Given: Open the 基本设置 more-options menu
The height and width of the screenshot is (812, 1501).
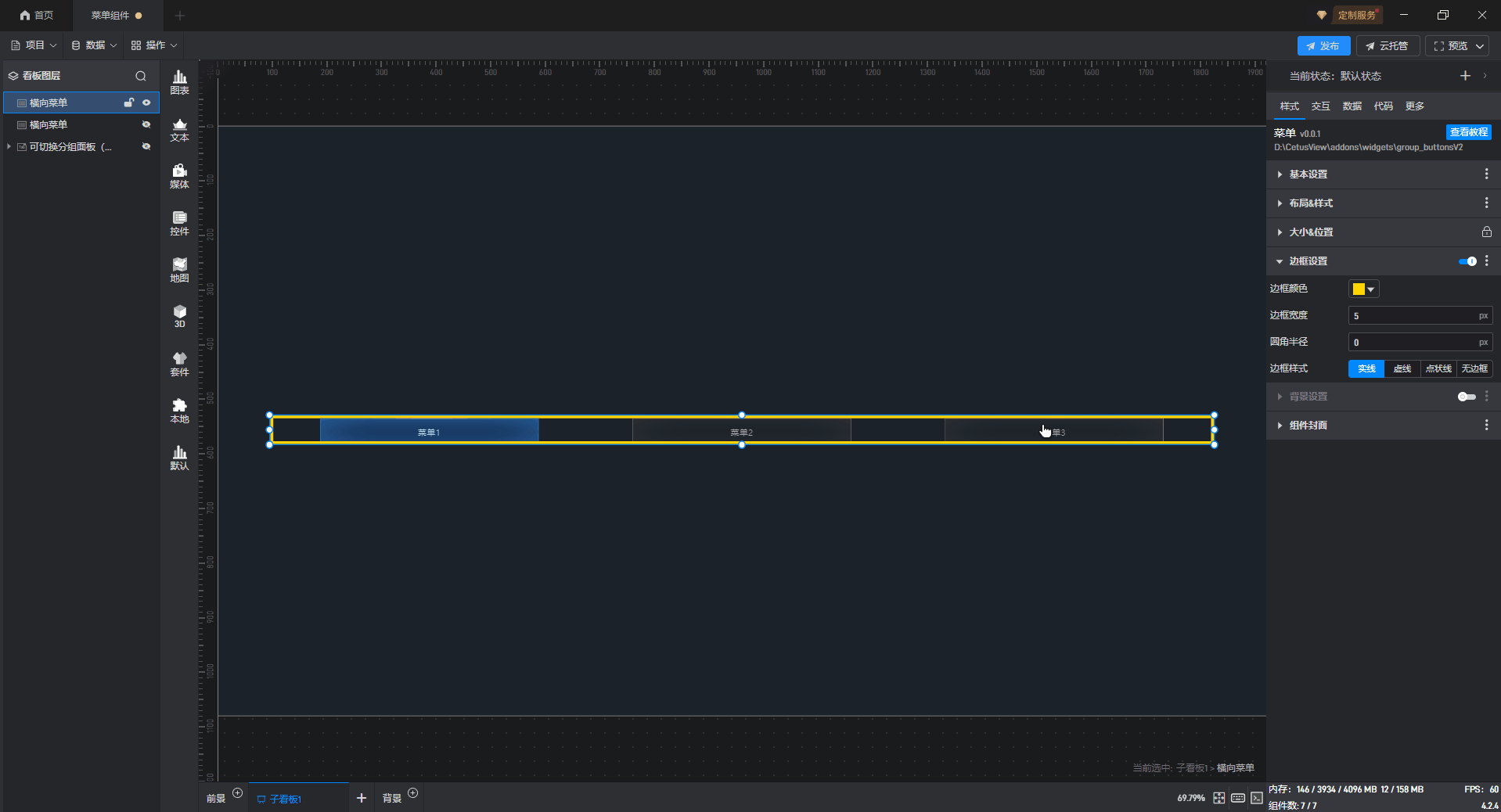Looking at the screenshot, I should pos(1487,174).
